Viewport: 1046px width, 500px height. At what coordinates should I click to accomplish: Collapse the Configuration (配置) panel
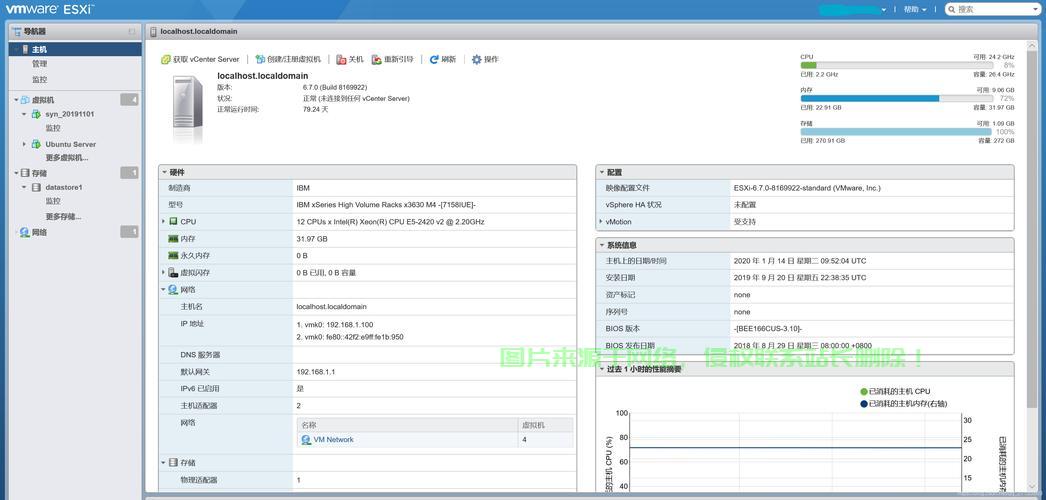tap(601, 172)
